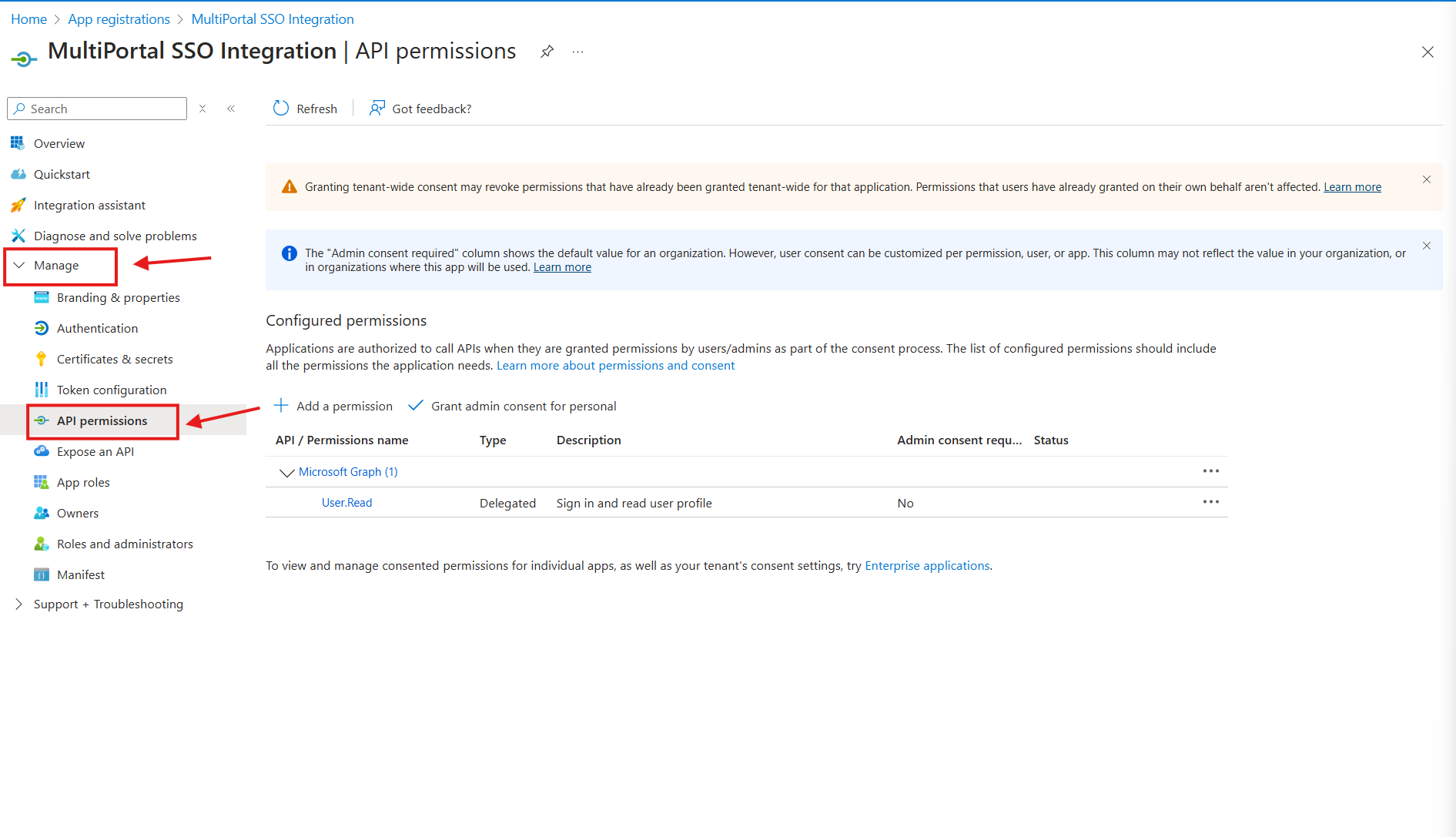This screenshot has height=837, width=1456.
Task: Click MultiPortal SSO Integration breadcrumb
Action: (273, 19)
